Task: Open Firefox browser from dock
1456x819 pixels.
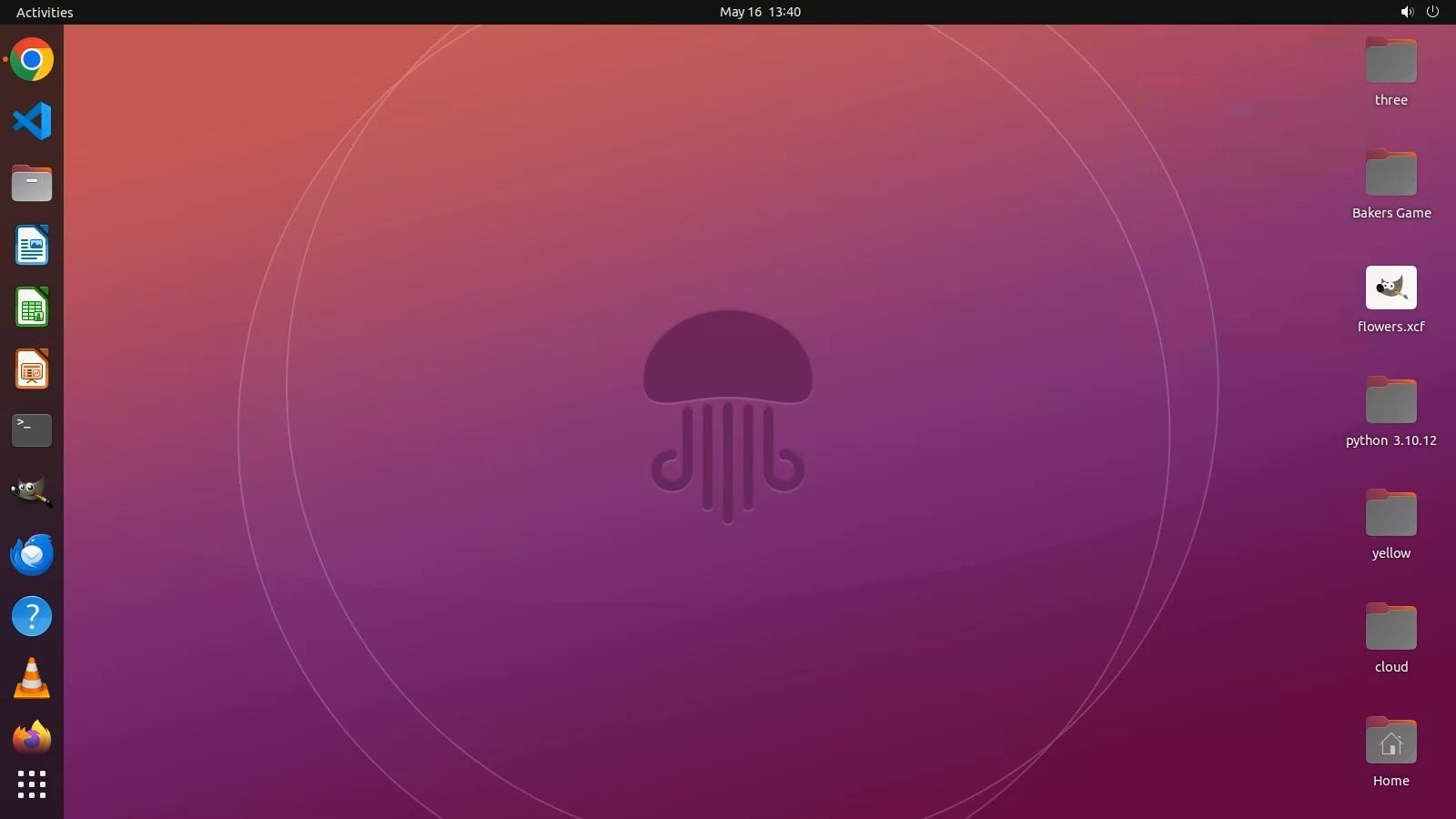Action: pyautogui.click(x=32, y=738)
